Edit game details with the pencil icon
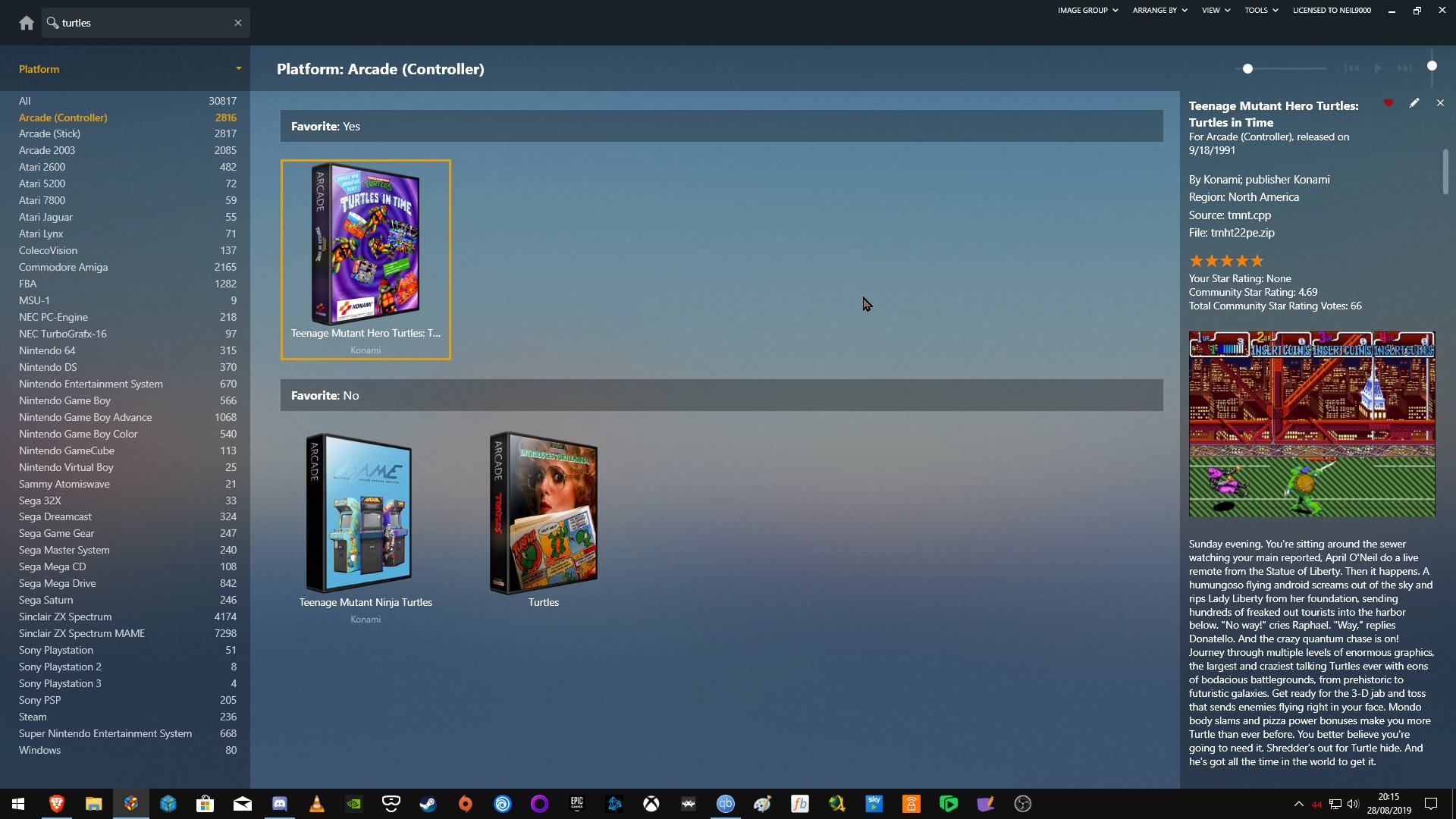This screenshot has height=819, width=1456. coord(1414,103)
